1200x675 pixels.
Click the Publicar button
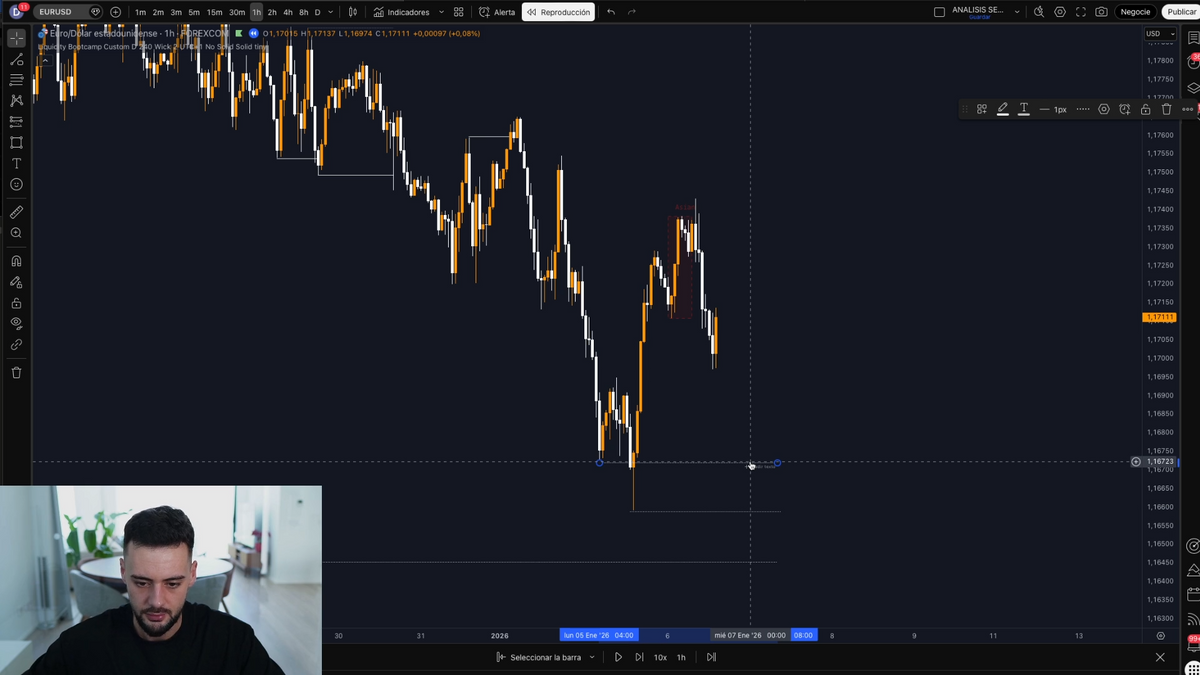click(x=1181, y=12)
